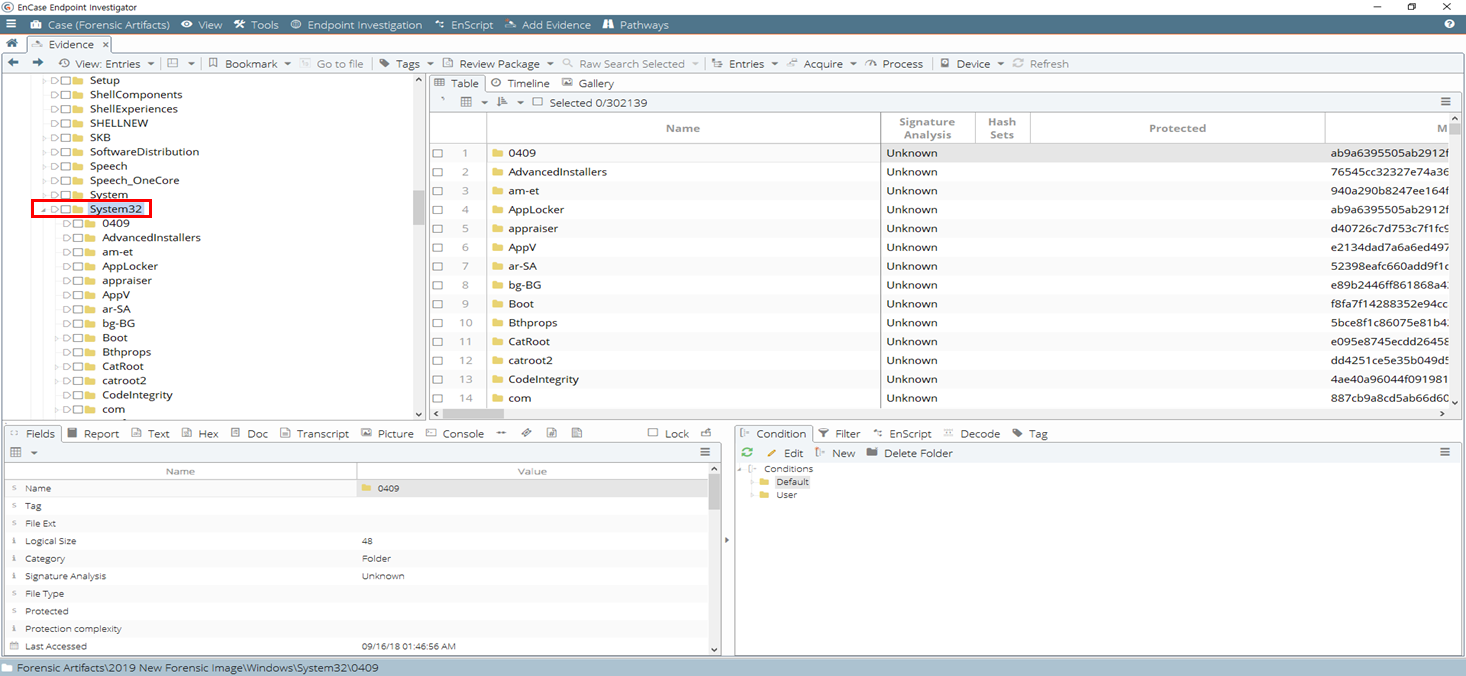
Task: Open the Device dropdown
Action: point(972,63)
